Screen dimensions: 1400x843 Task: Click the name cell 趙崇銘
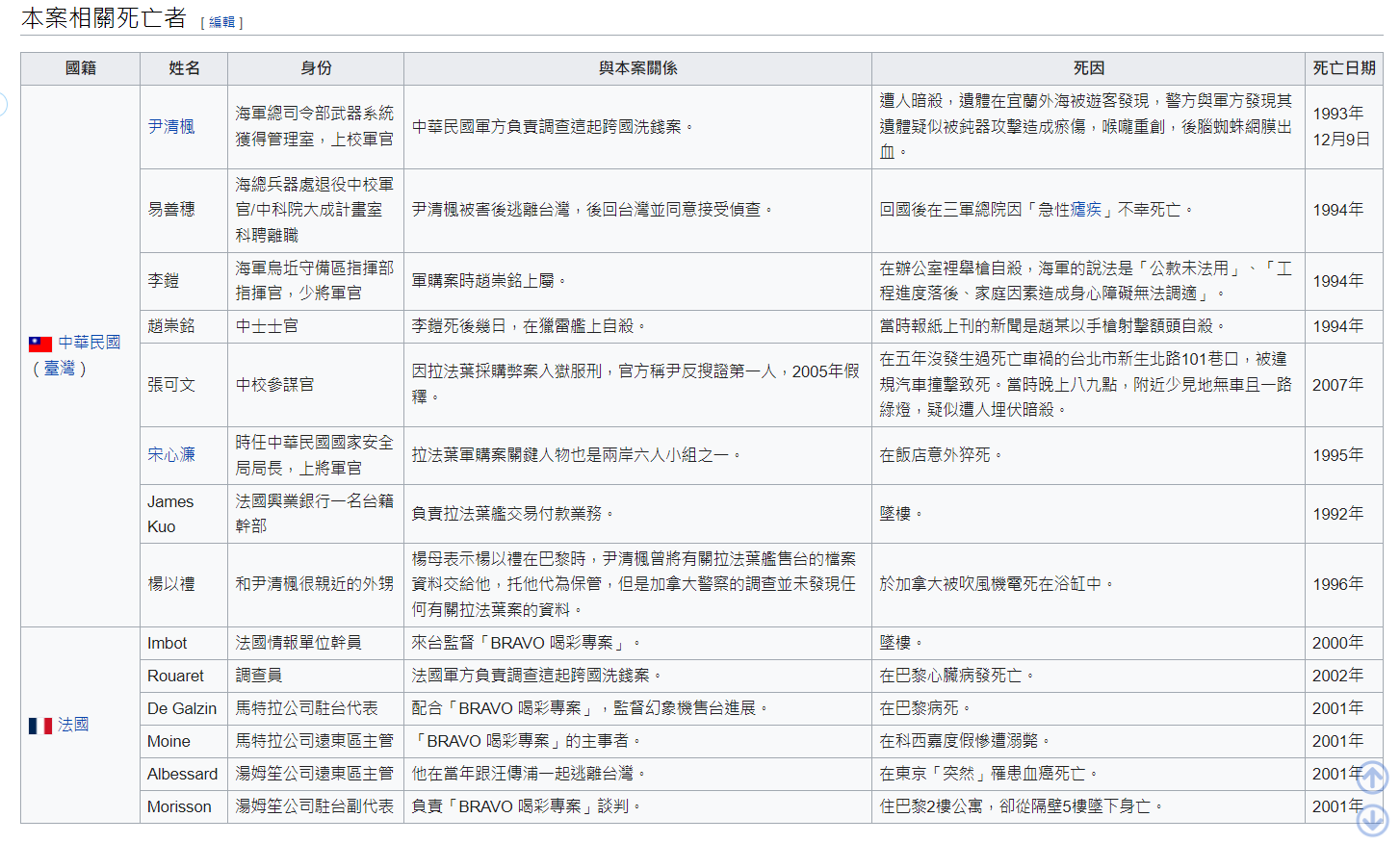184,326
